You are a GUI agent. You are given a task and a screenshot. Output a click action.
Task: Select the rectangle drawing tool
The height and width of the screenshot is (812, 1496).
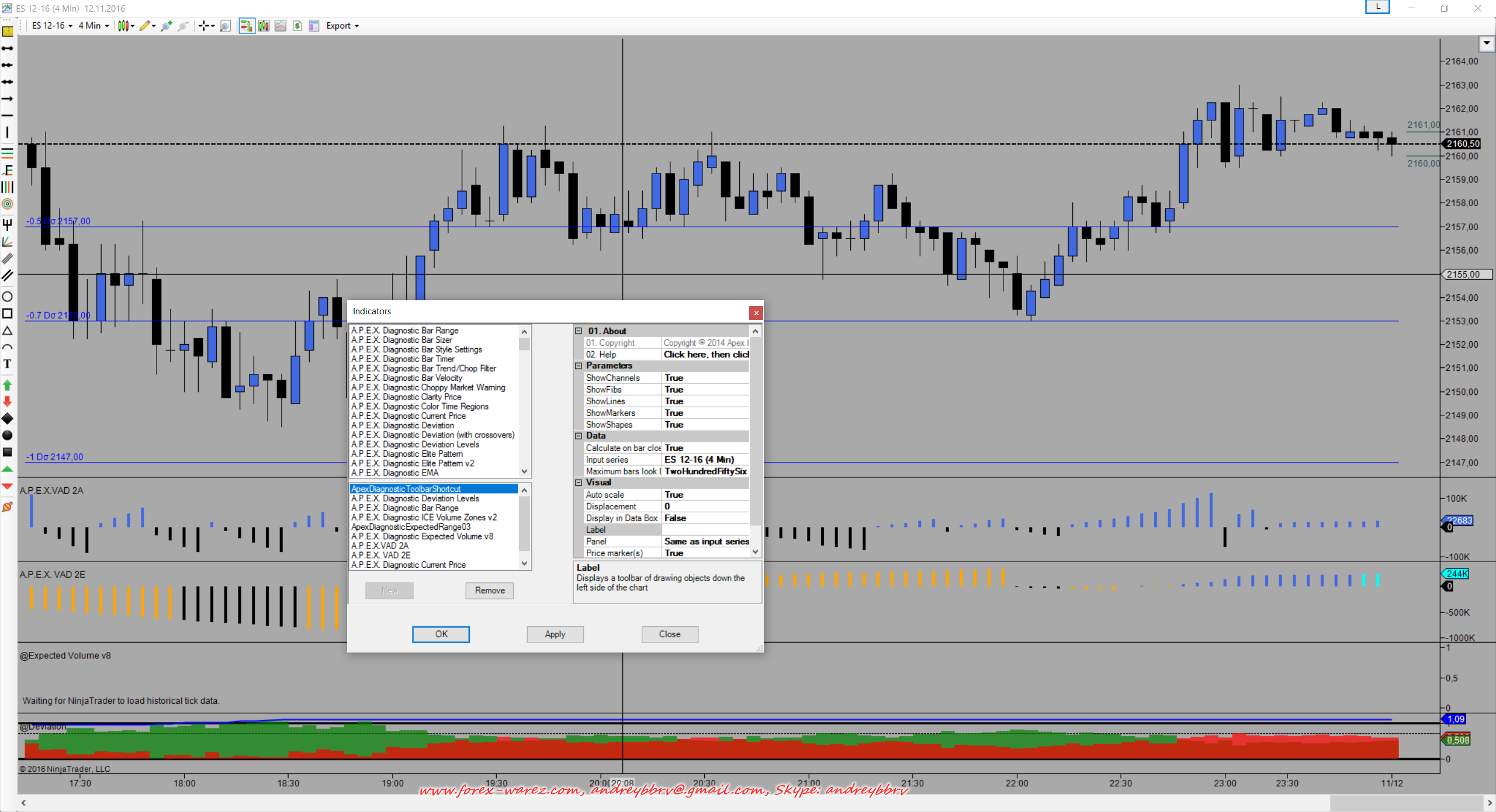click(x=7, y=314)
